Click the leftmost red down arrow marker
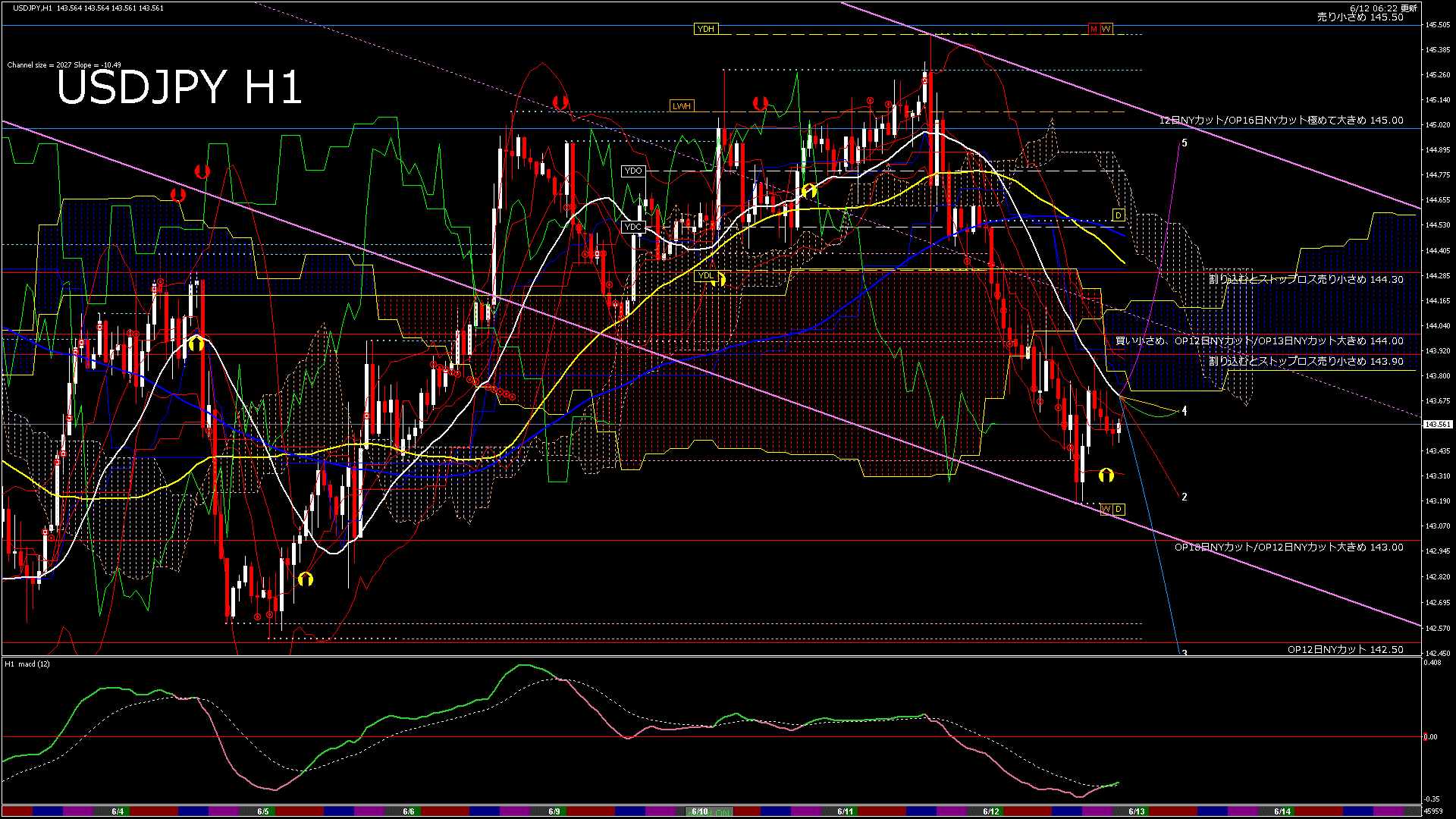Image resolution: width=1456 pixels, height=819 pixels. [178, 195]
